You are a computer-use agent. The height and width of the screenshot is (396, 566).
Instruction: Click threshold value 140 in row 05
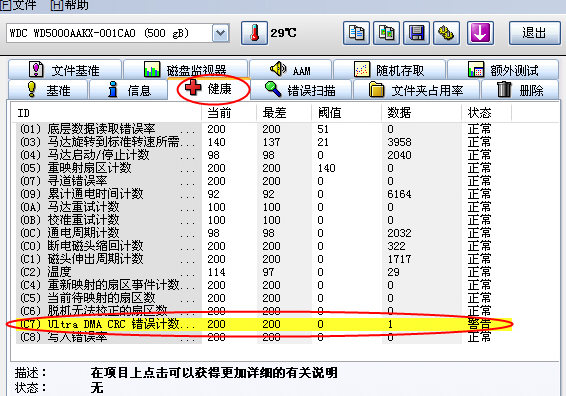327,168
